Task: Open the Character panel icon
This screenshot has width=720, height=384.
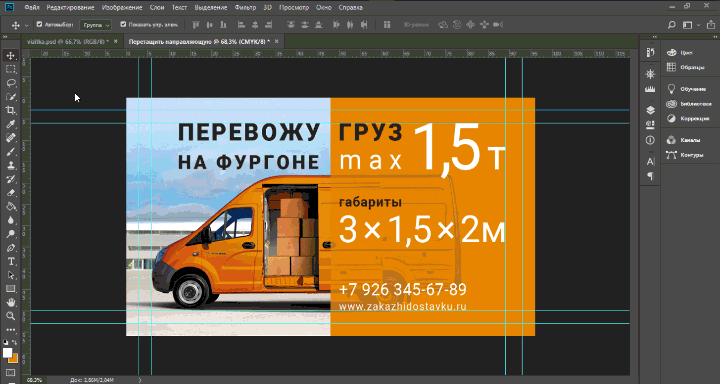Action: tap(650, 162)
